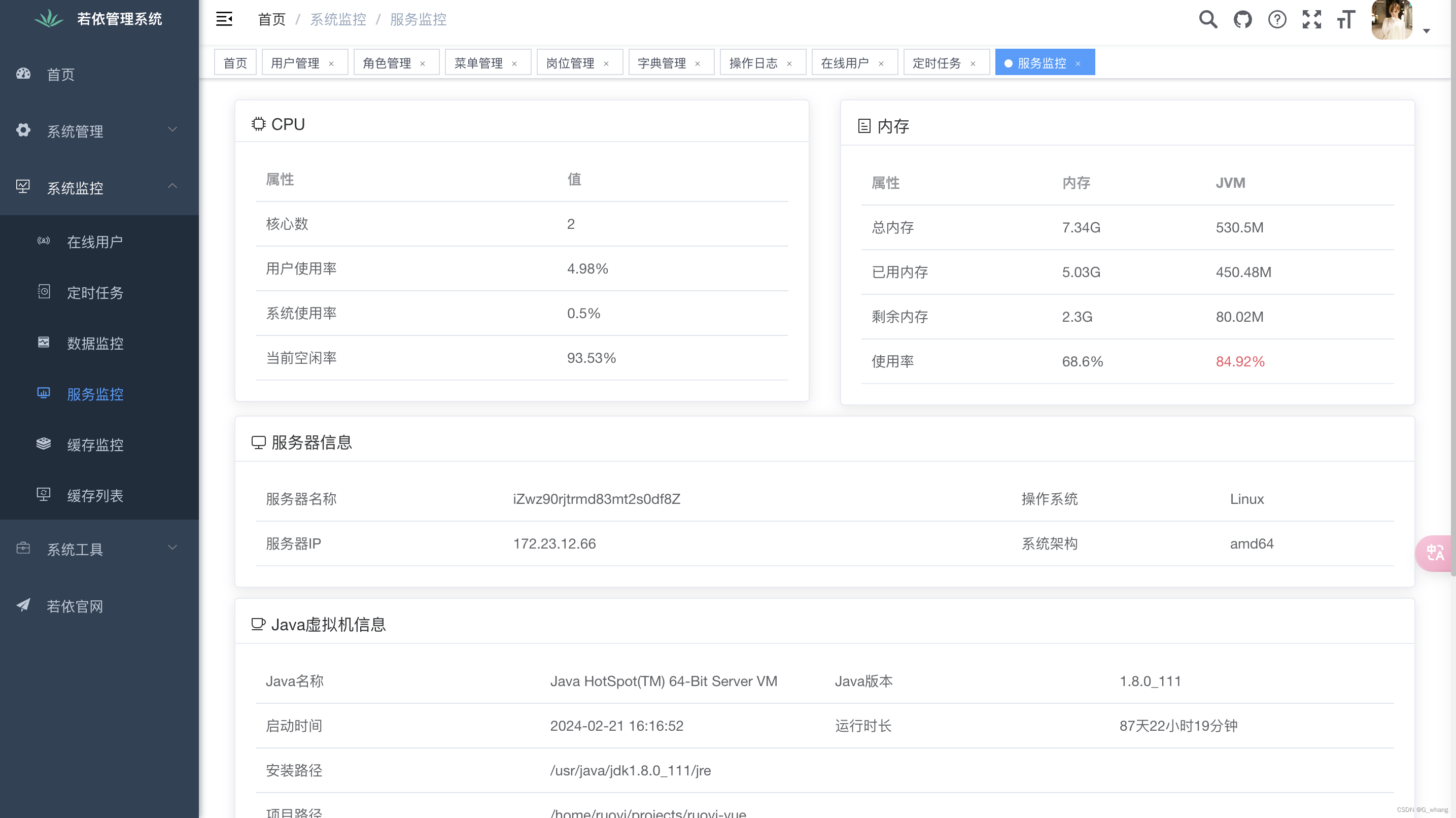Close the 字典管理 tab
Screen dimensions: 1456x818
698,63
